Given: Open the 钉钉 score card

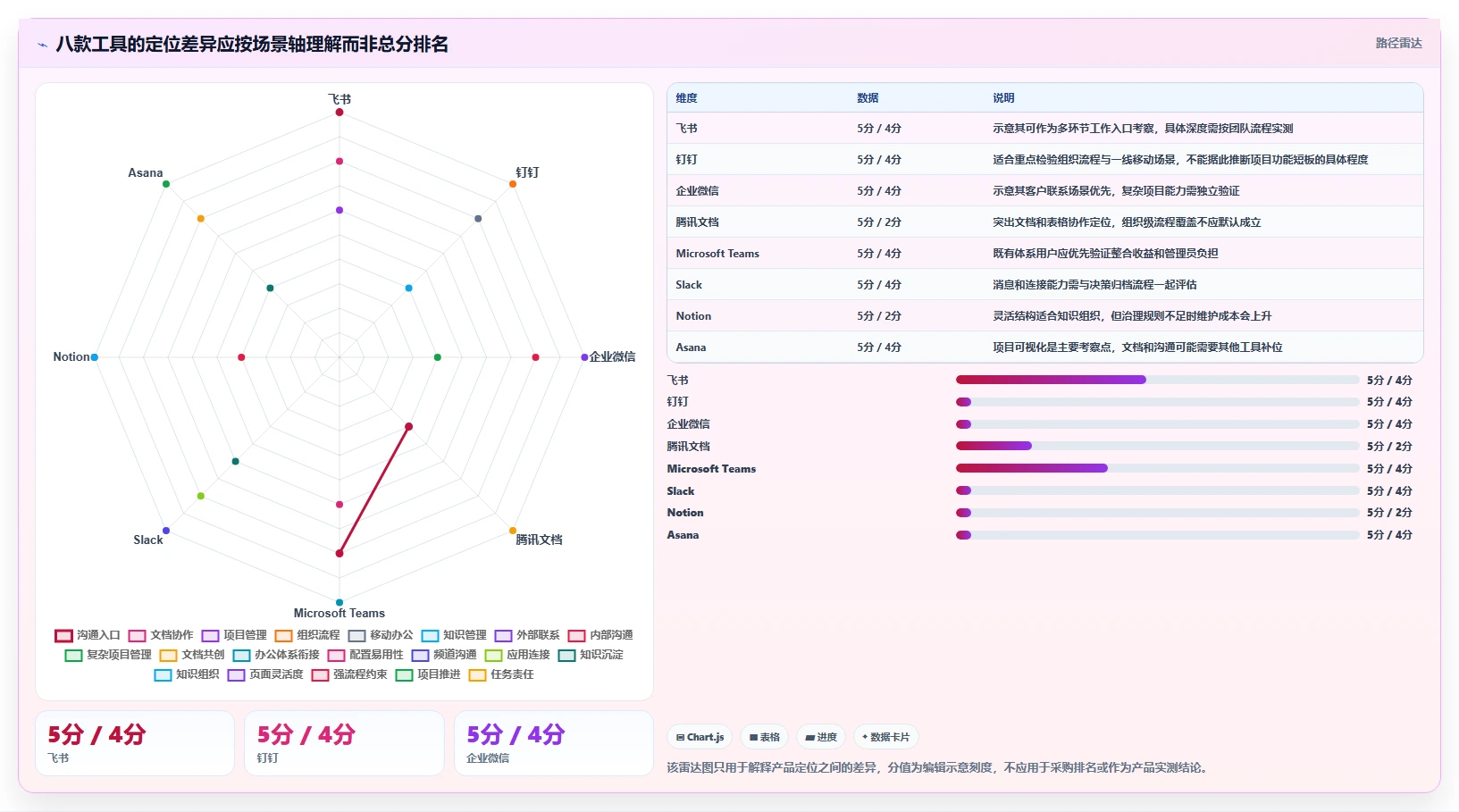Looking at the screenshot, I should (x=344, y=743).
